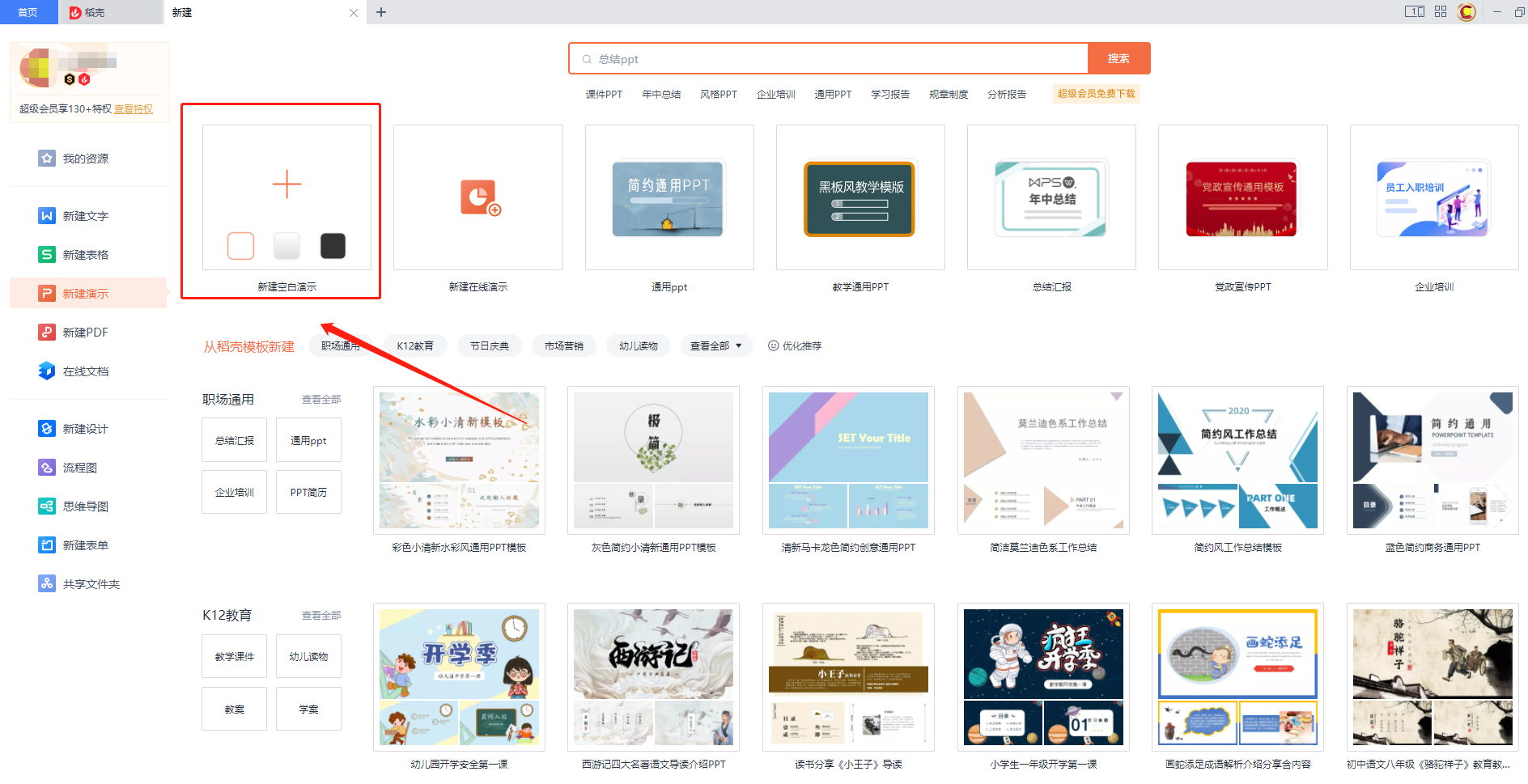Select the 职场通用 category filter

[x=341, y=345]
